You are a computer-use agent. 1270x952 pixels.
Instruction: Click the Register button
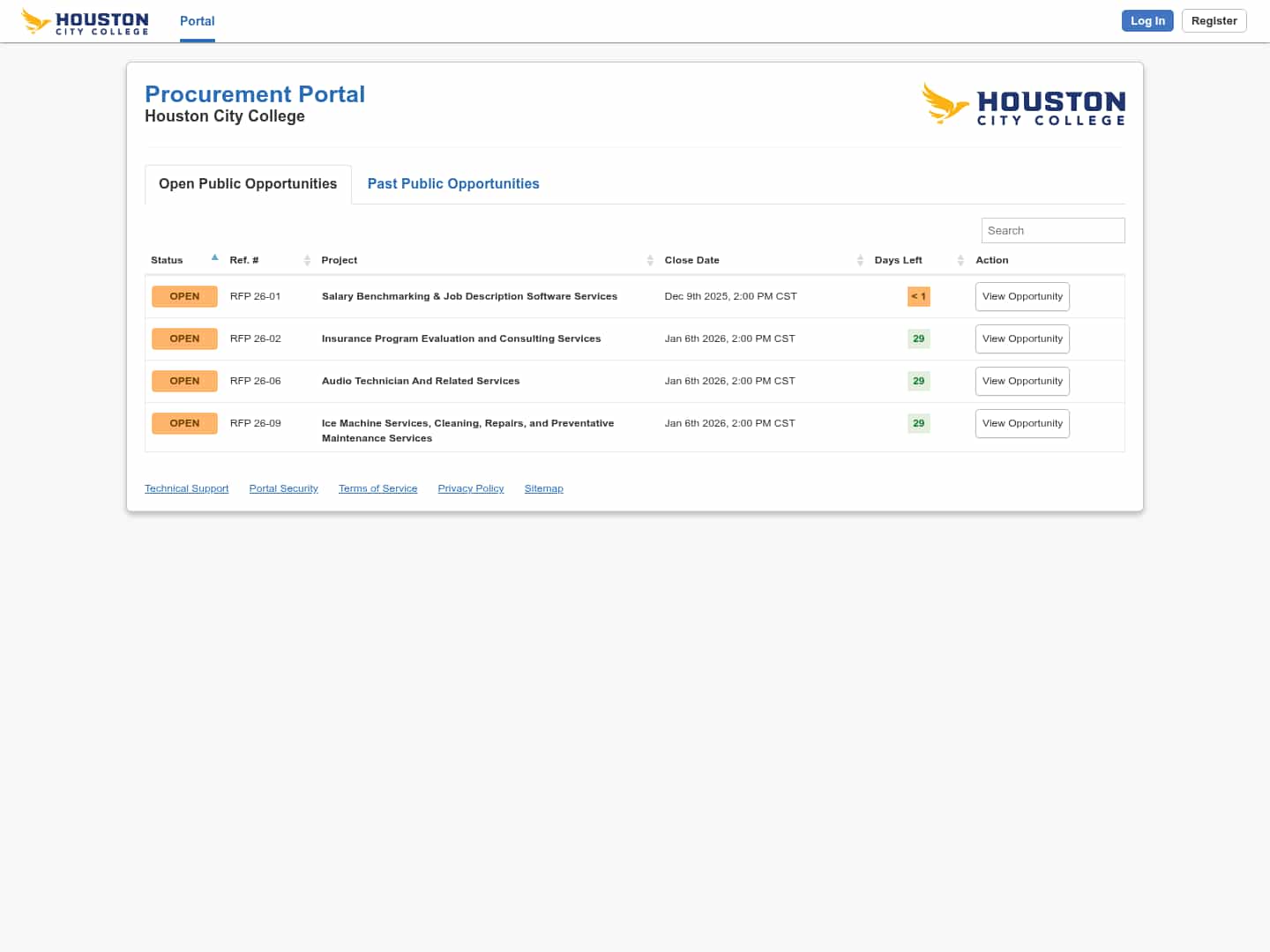[x=1214, y=21]
